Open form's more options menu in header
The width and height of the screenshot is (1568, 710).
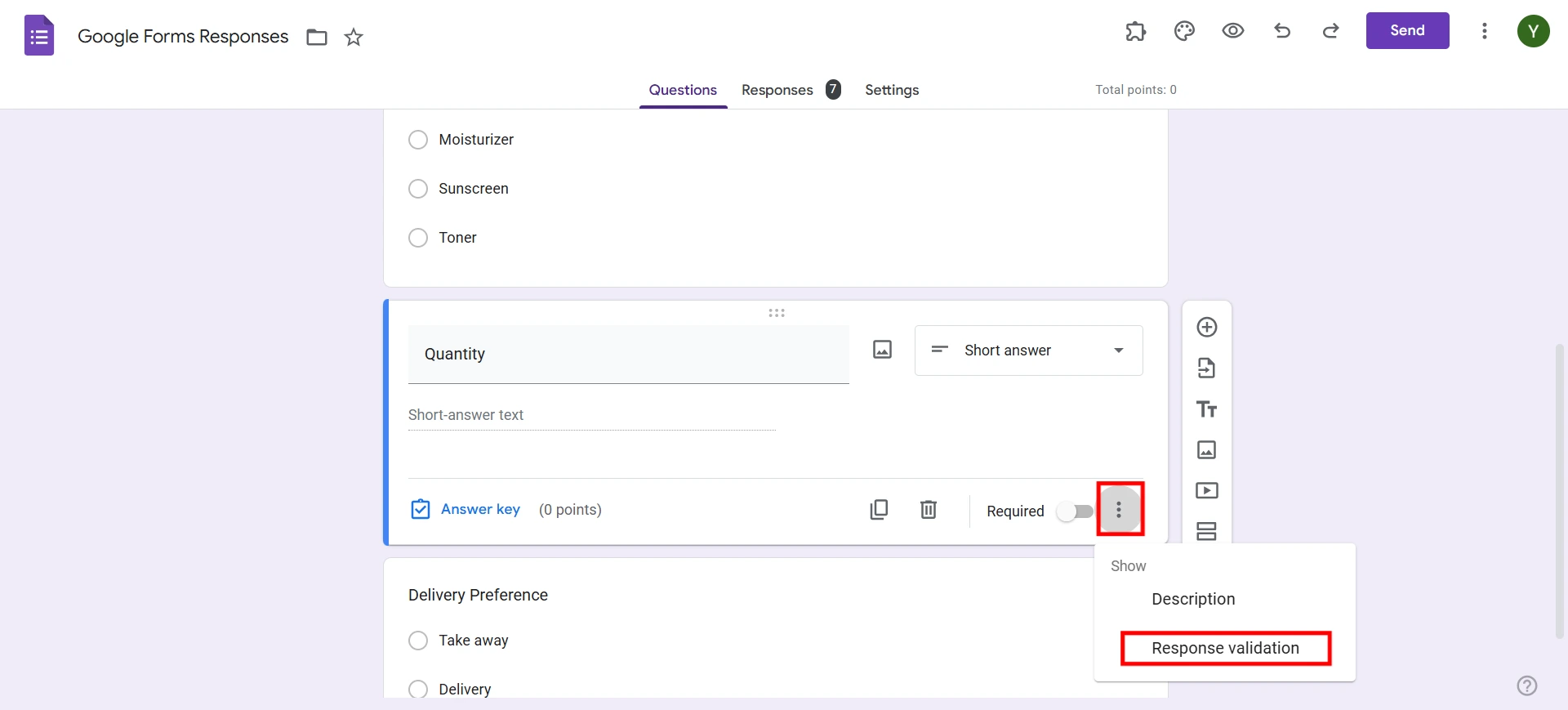click(x=1485, y=31)
